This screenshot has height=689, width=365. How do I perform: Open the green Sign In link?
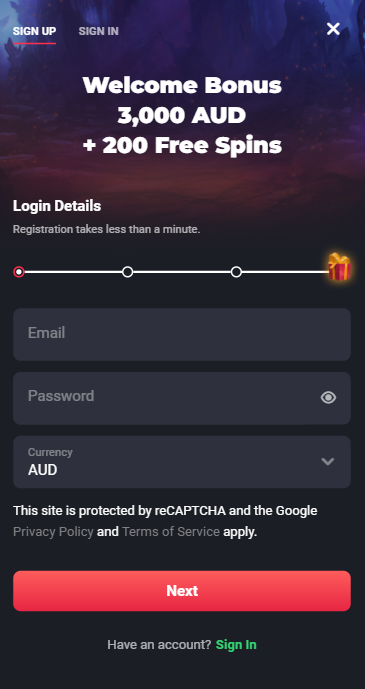236,645
